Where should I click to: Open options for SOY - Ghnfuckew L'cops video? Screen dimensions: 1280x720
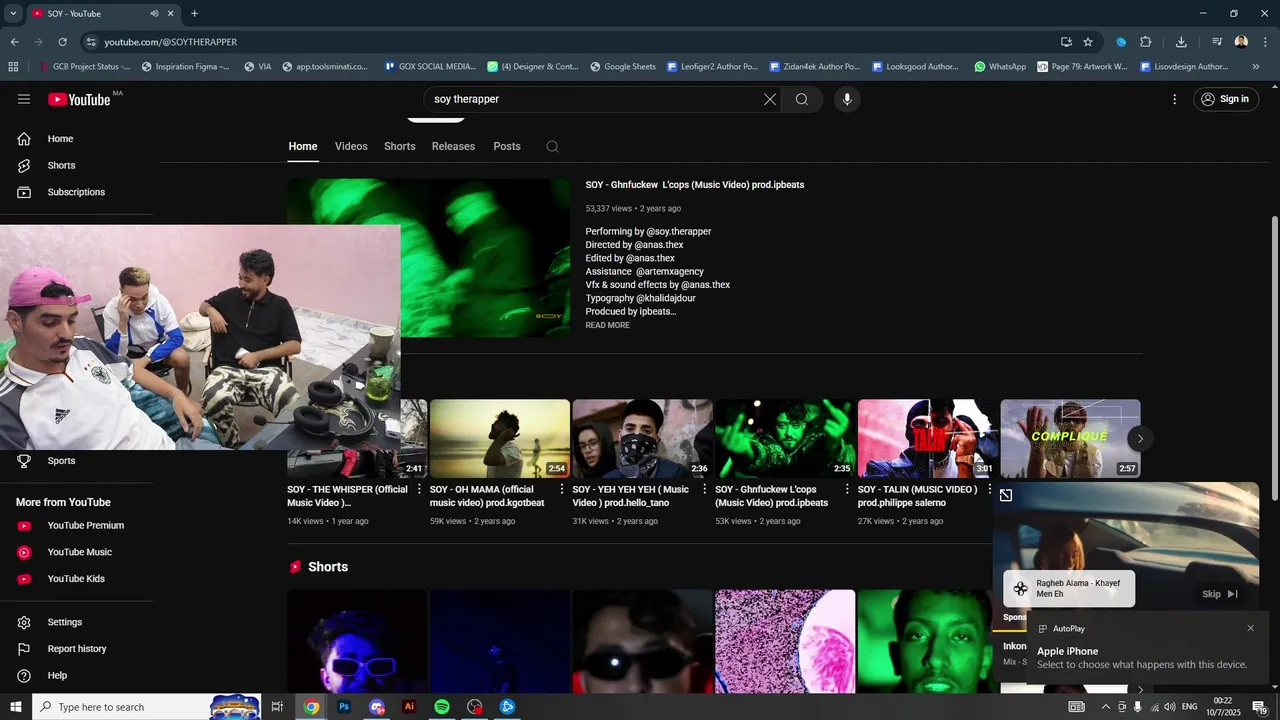pyautogui.click(x=848, y=490)
